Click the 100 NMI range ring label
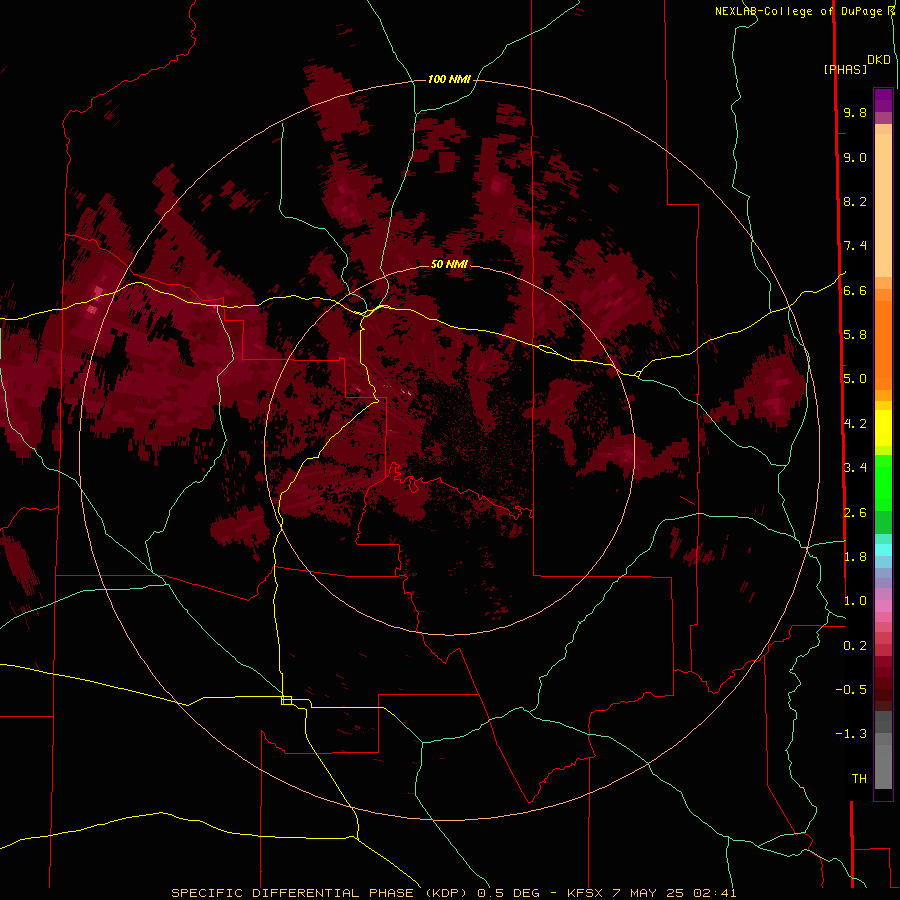This screenshot has height=900, width=900. (x=449, y=79)
